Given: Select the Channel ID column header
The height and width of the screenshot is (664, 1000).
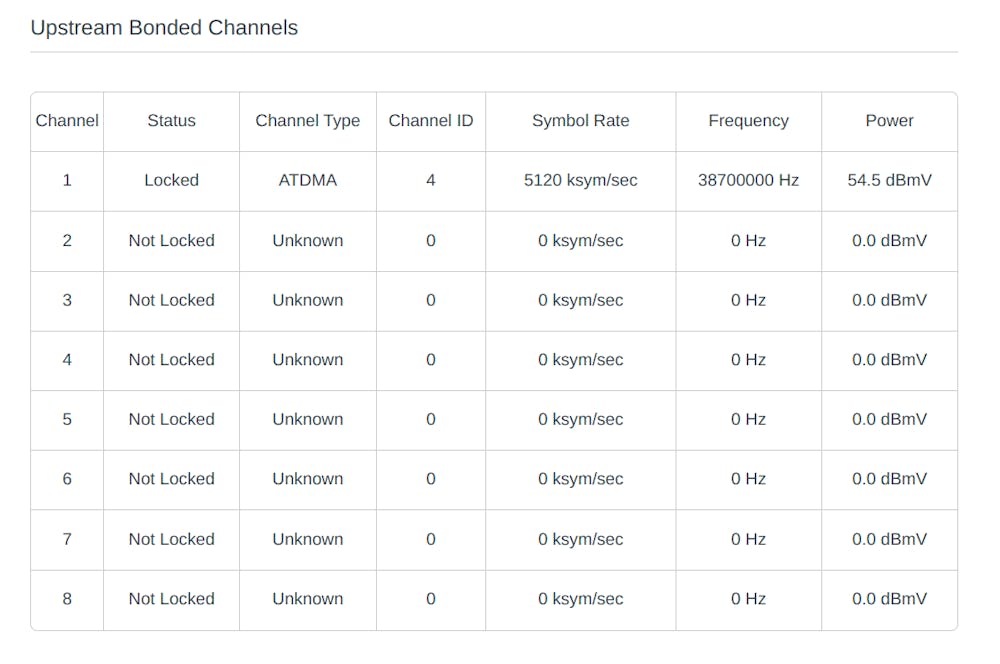Looking at the screenshot, I should [430, 121].
